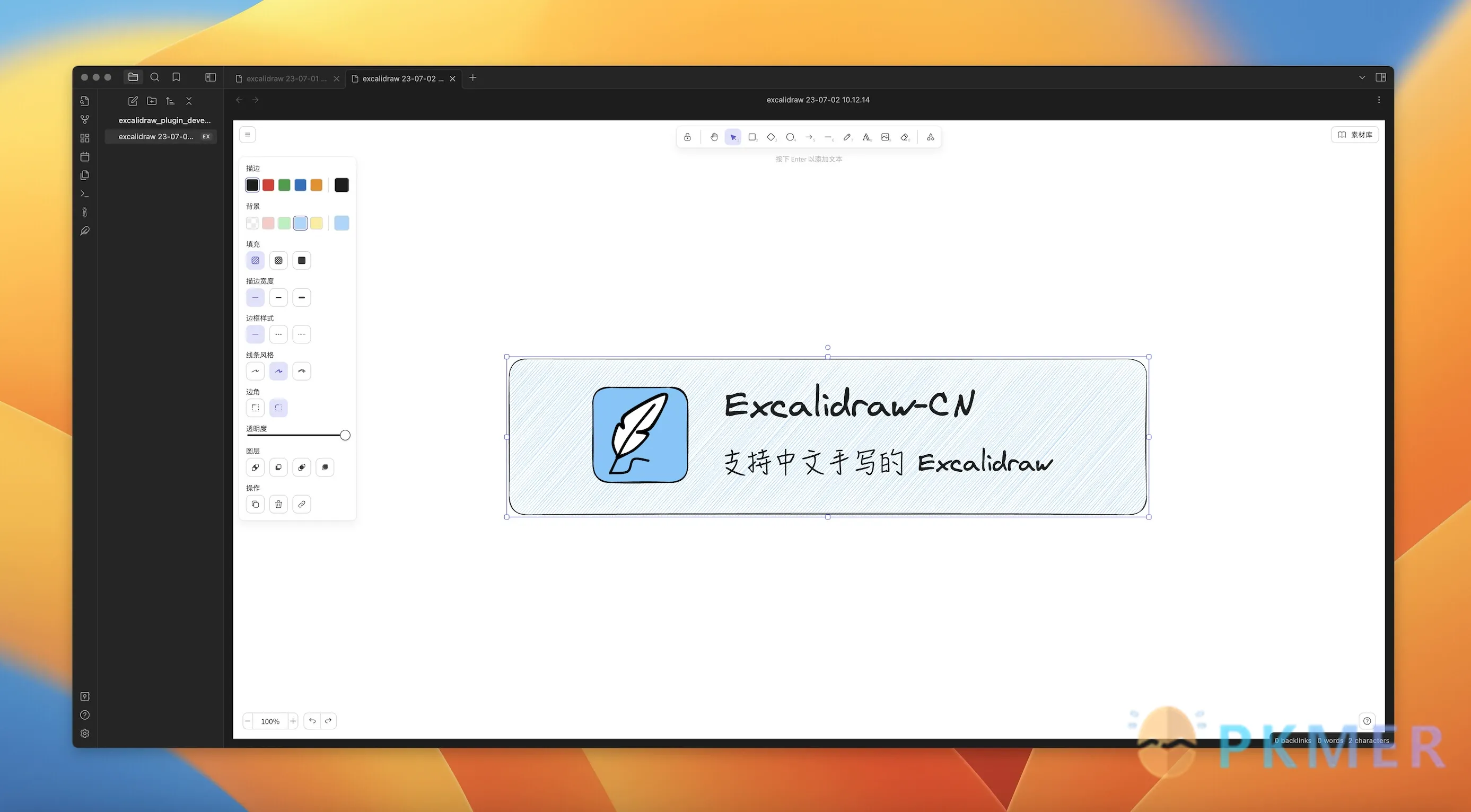This screenshot has width=1471, height=812.
Task: Select the Text tool
Action: [x=866, y=137]
